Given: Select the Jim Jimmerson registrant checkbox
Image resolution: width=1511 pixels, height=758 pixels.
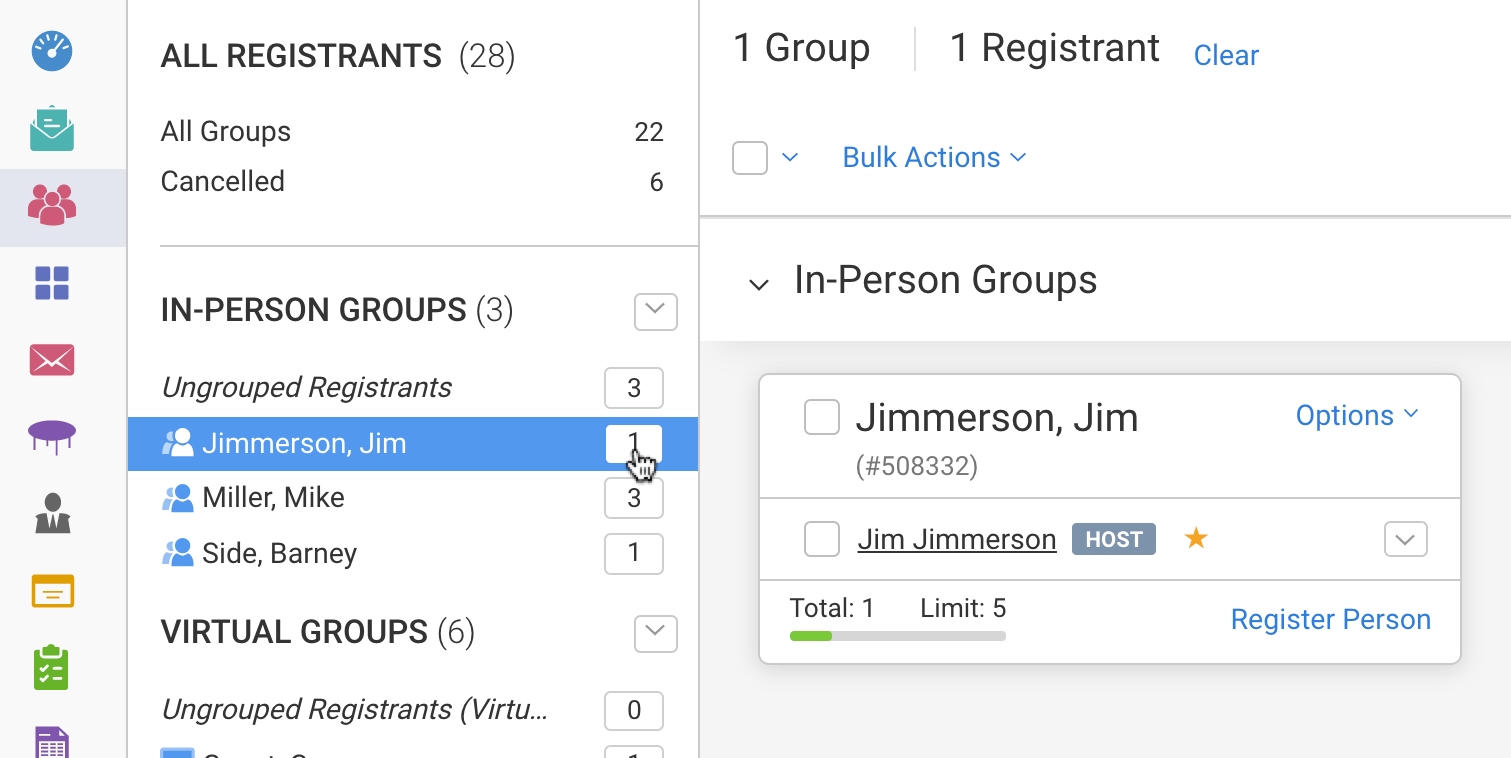Looking at the screenshot, I should tap(822, 540).
